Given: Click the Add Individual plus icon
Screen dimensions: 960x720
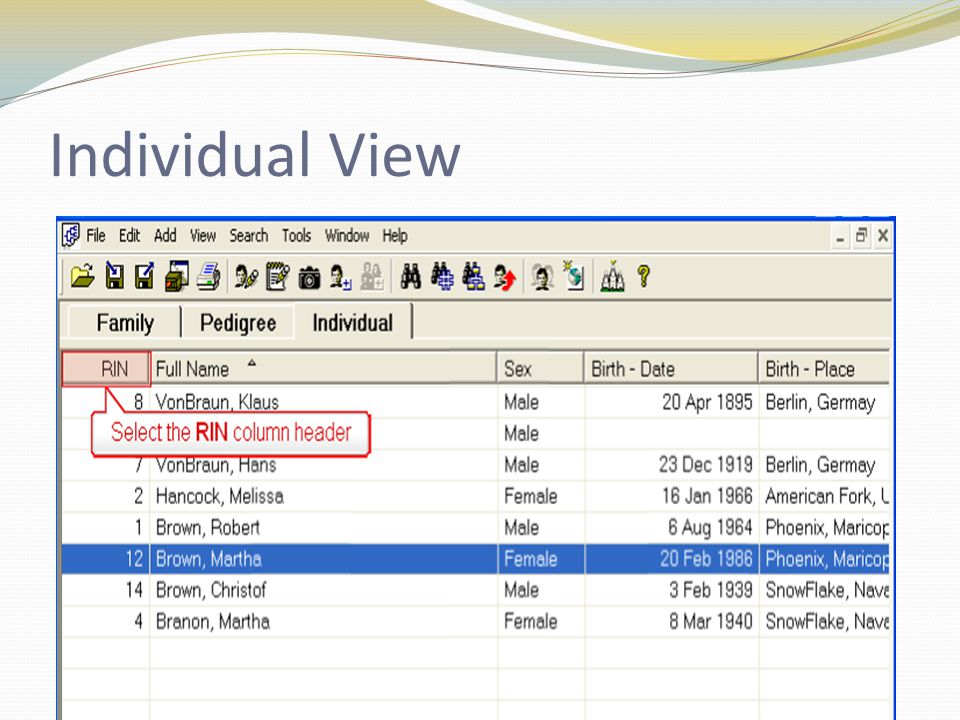Looking at the screenshot, I should [340, 277].
